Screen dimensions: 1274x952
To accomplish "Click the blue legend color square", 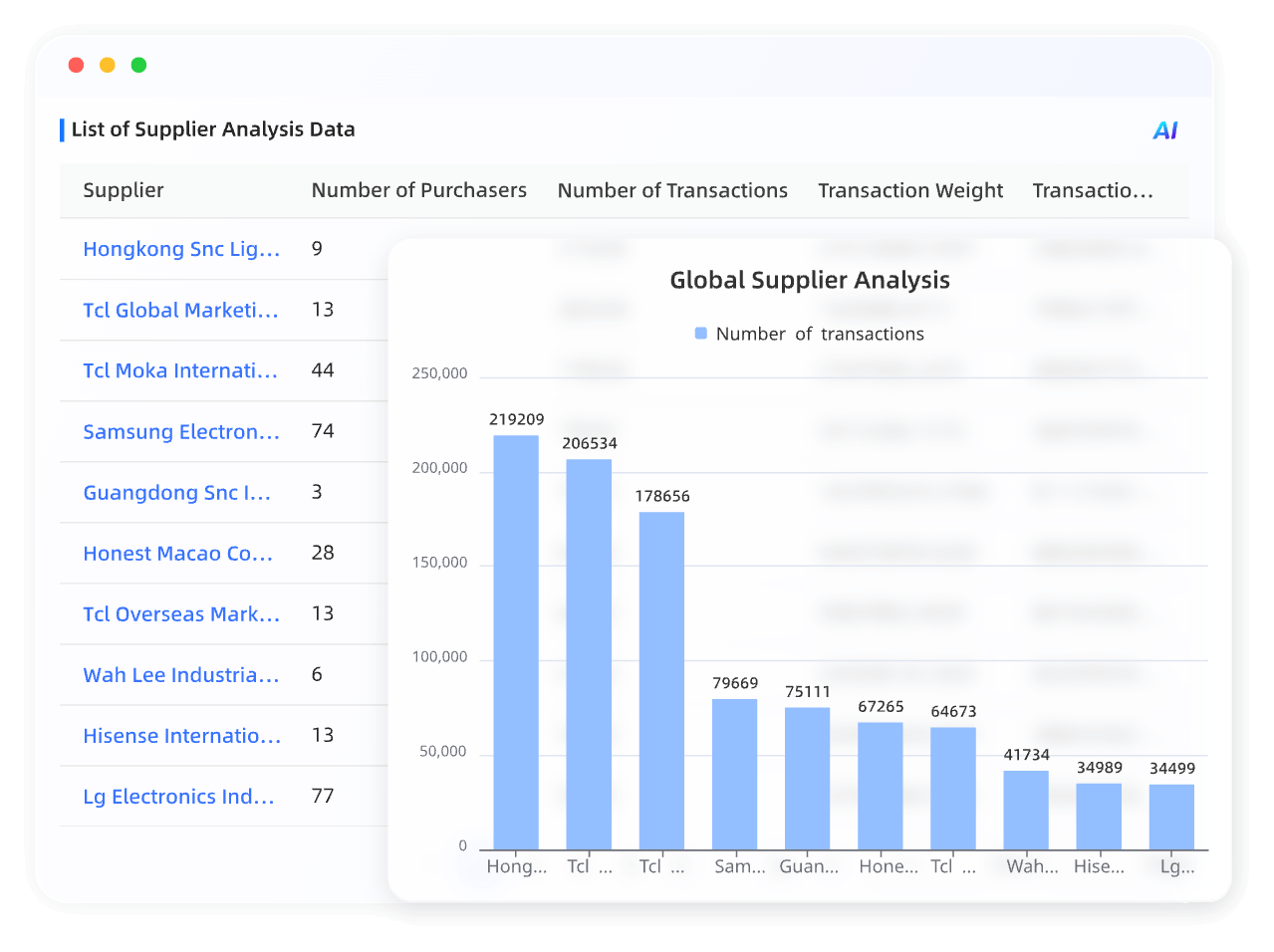I will coord(703,334).
